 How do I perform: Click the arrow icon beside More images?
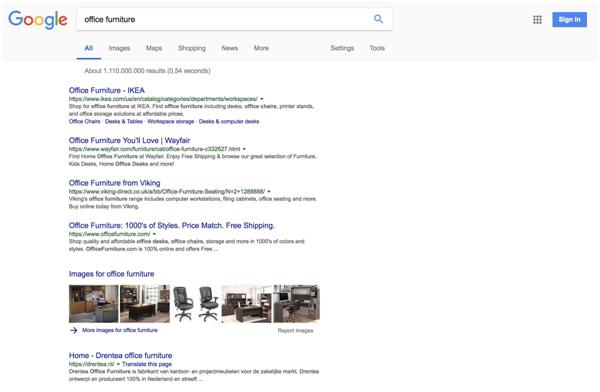pos(73,330)
